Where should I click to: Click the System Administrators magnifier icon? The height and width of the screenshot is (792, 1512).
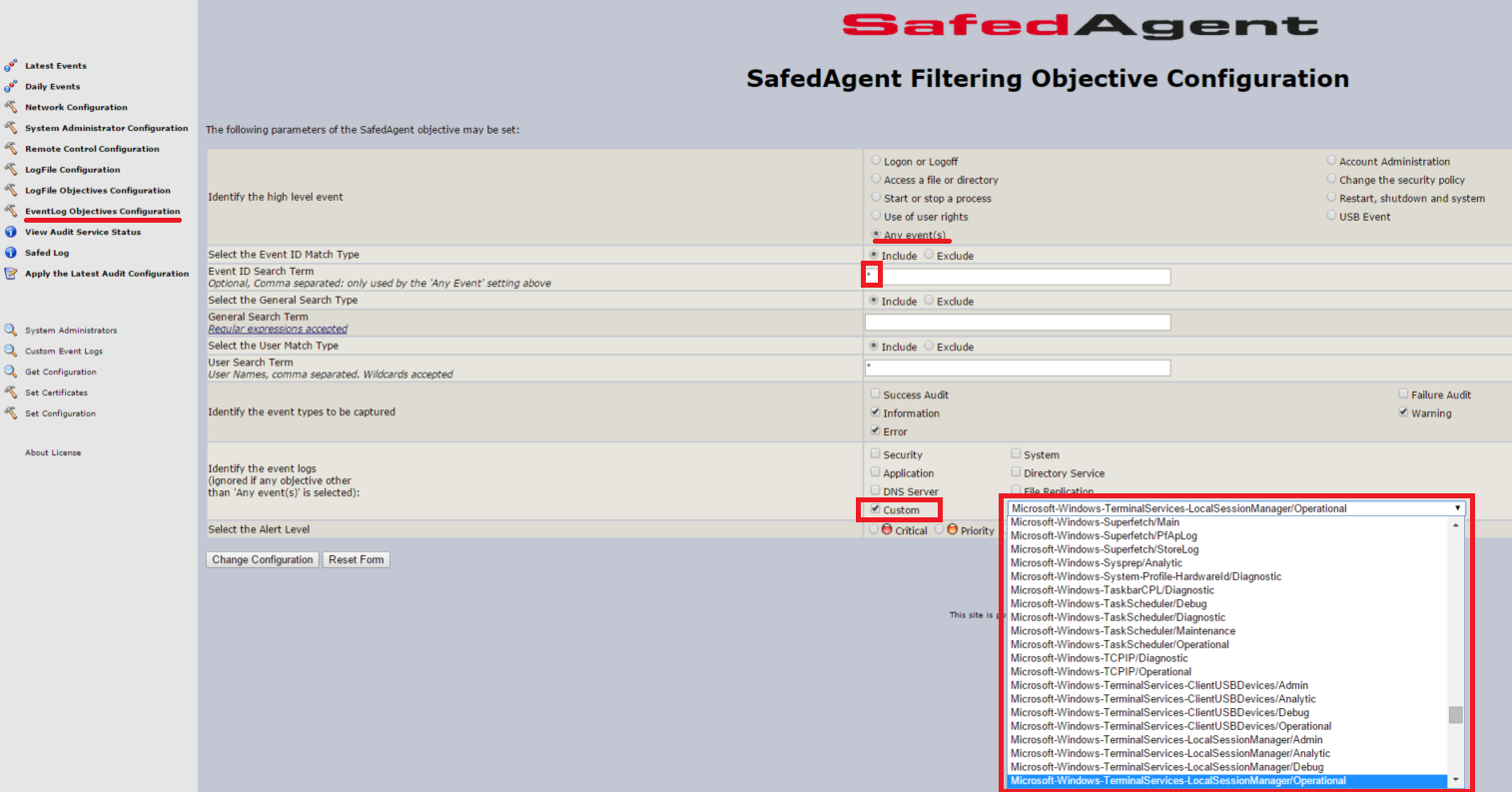[10, 330]
